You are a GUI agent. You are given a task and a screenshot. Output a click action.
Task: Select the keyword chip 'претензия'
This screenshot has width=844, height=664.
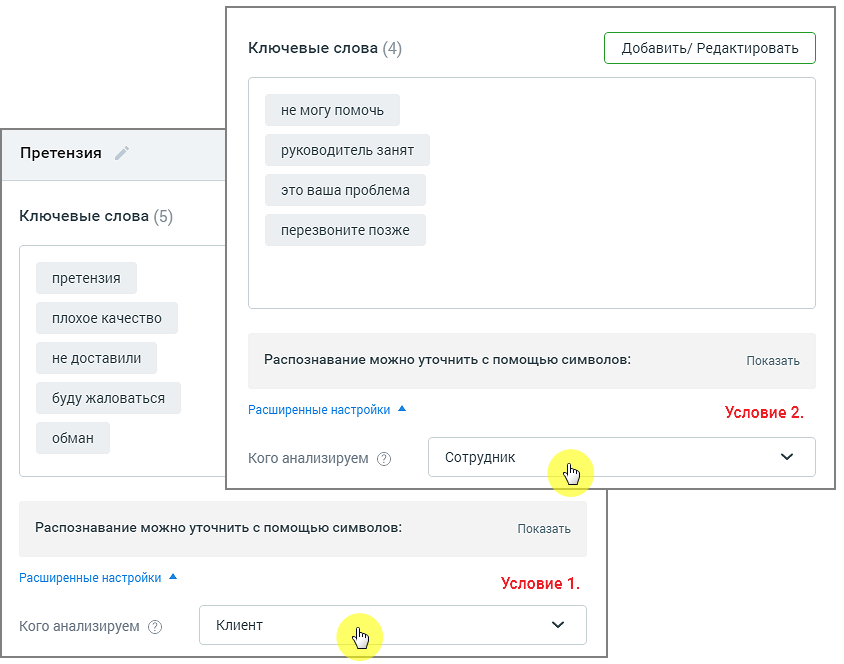(x=86, y=278)
